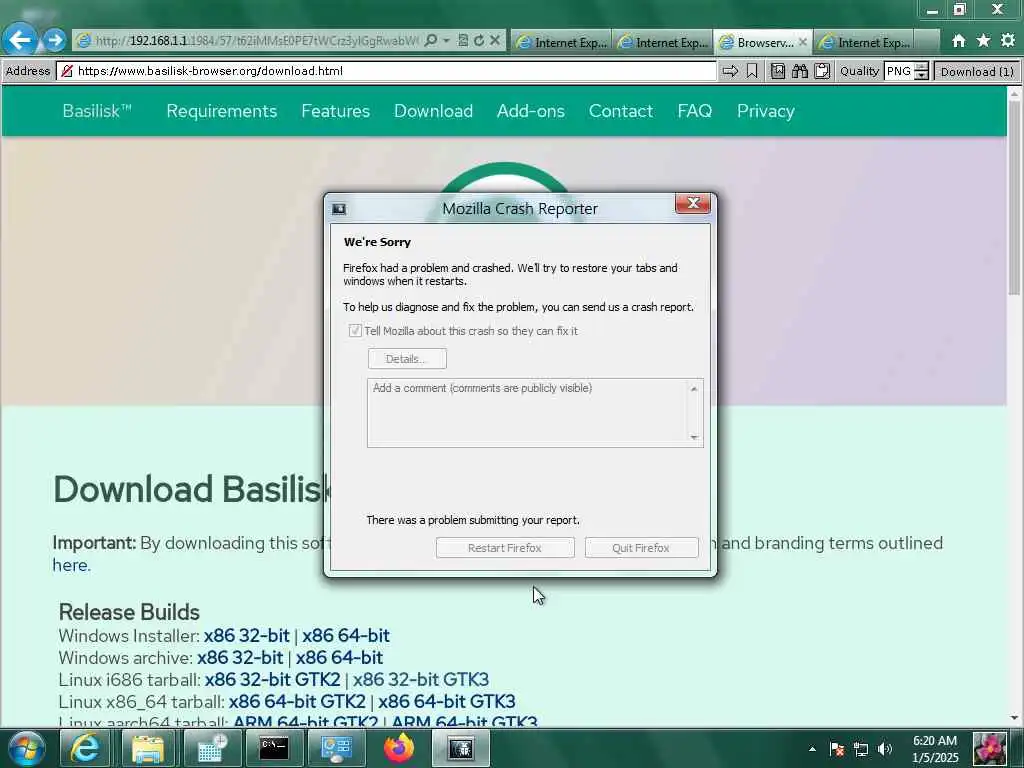Click the picture-frame icon left of the binoculars
The height and width of the screenshot is (768, 1024).
[778, 71]
